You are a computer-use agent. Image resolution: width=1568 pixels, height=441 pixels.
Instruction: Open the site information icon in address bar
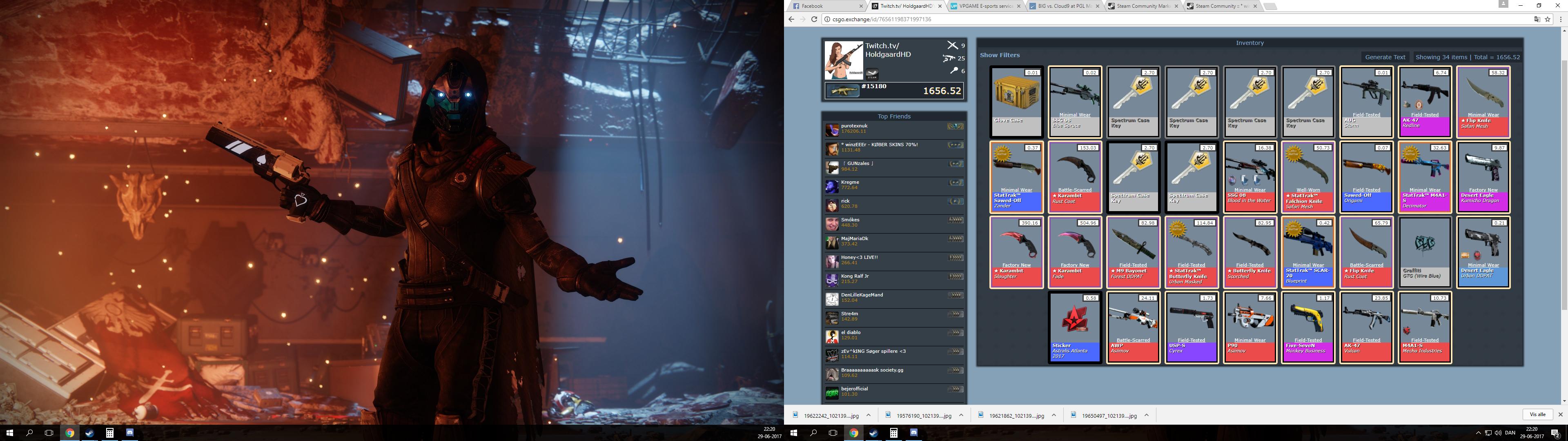coord(827,19)
